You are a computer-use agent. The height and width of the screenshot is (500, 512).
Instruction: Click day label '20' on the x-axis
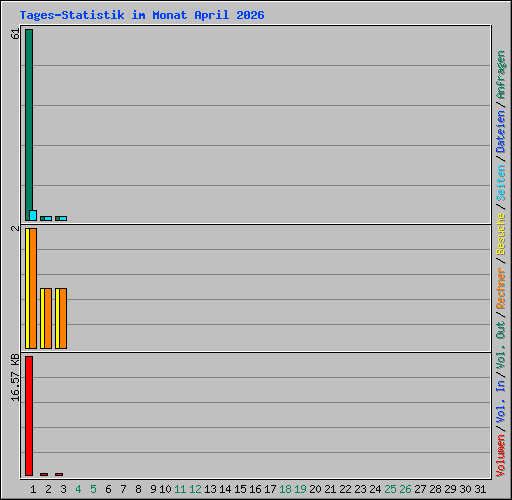(x=315, y=489)
